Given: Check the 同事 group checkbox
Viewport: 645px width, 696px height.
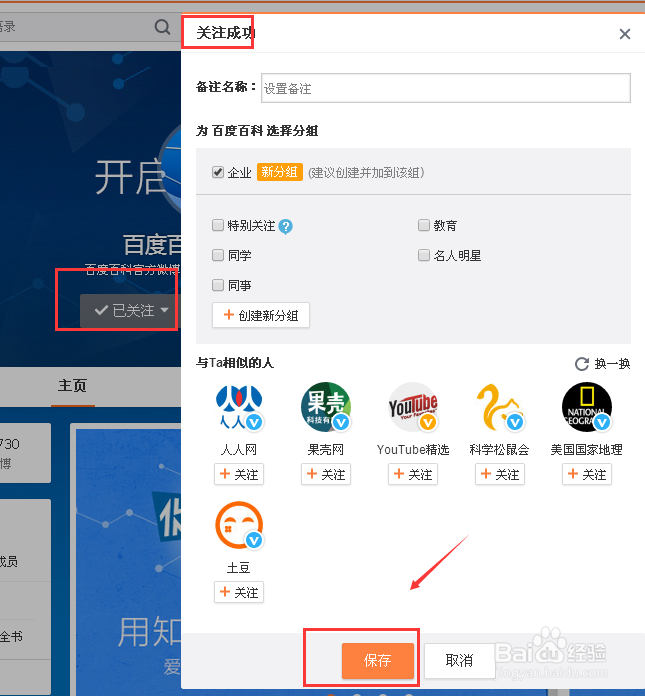Looking at the screenshot, I should click(x=218, y=285).
